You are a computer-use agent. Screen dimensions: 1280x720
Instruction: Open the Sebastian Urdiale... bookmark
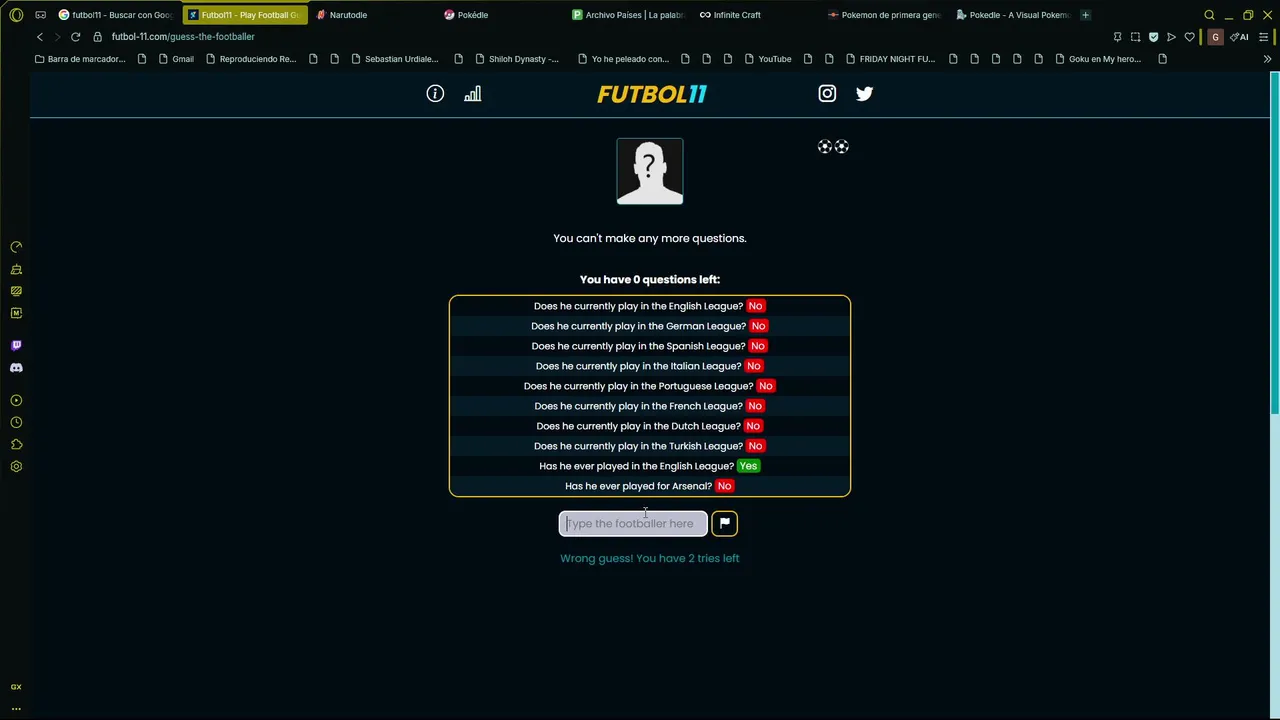[393, 59]
